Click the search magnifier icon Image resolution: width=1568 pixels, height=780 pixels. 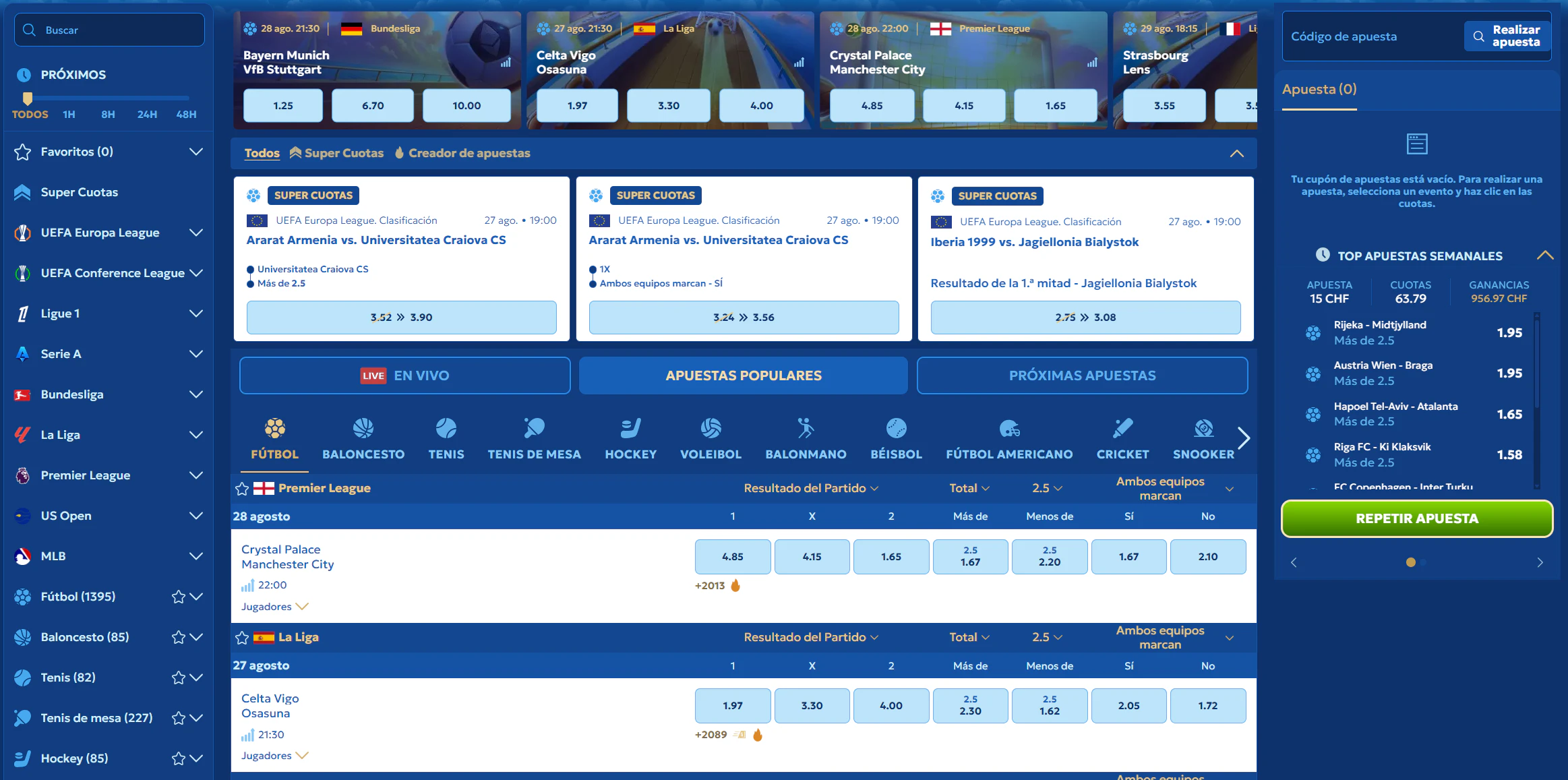pos(29,30)
